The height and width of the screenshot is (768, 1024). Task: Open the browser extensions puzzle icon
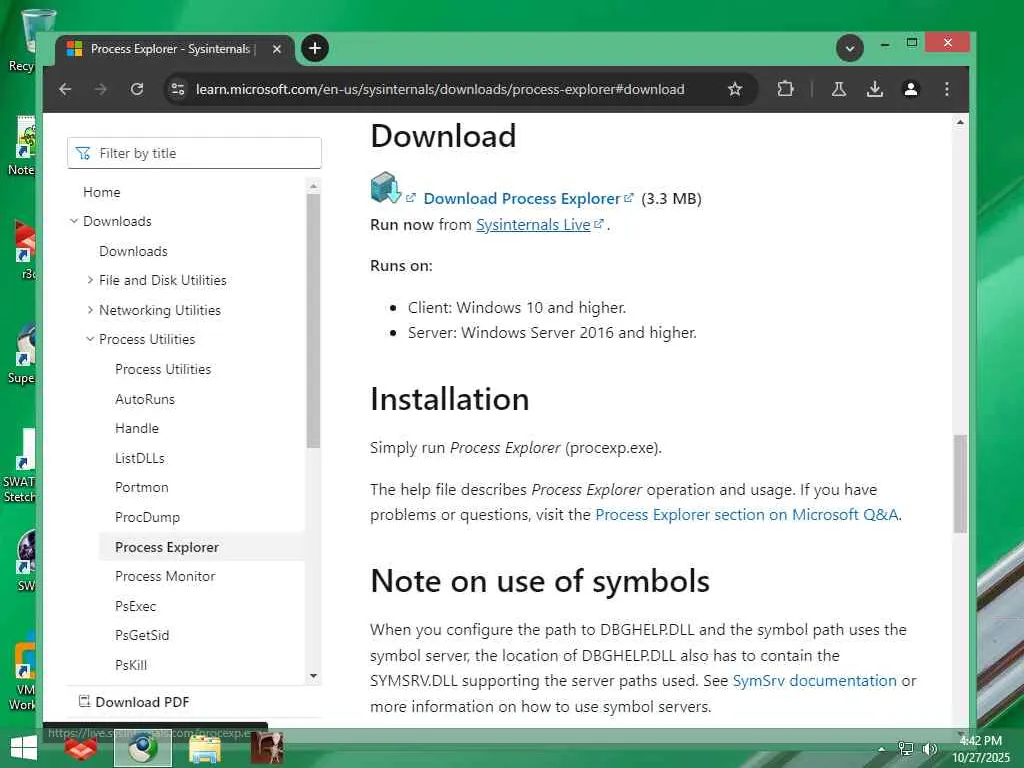pos(785,89)
